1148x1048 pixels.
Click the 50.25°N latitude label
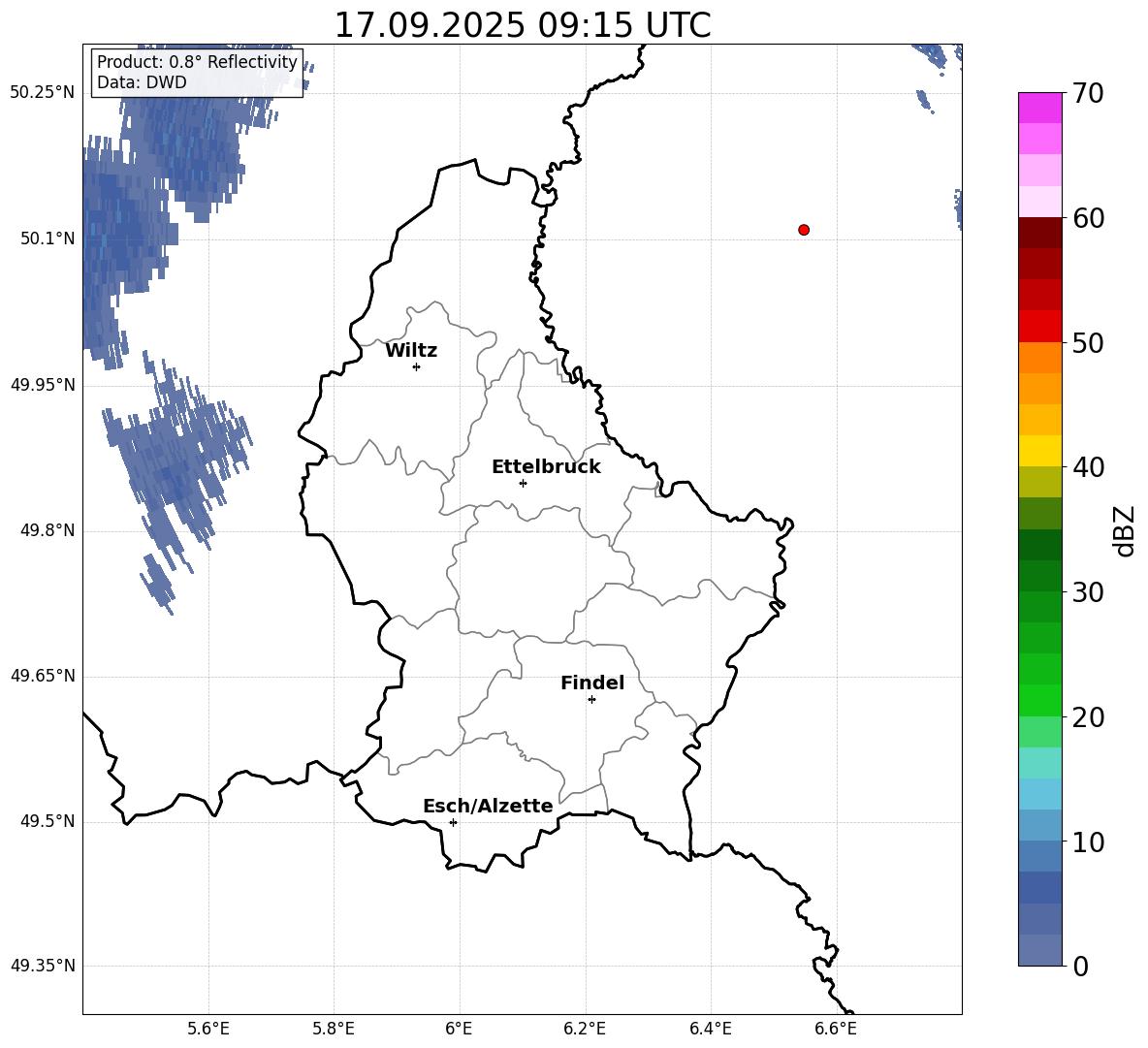pos(43,93)
